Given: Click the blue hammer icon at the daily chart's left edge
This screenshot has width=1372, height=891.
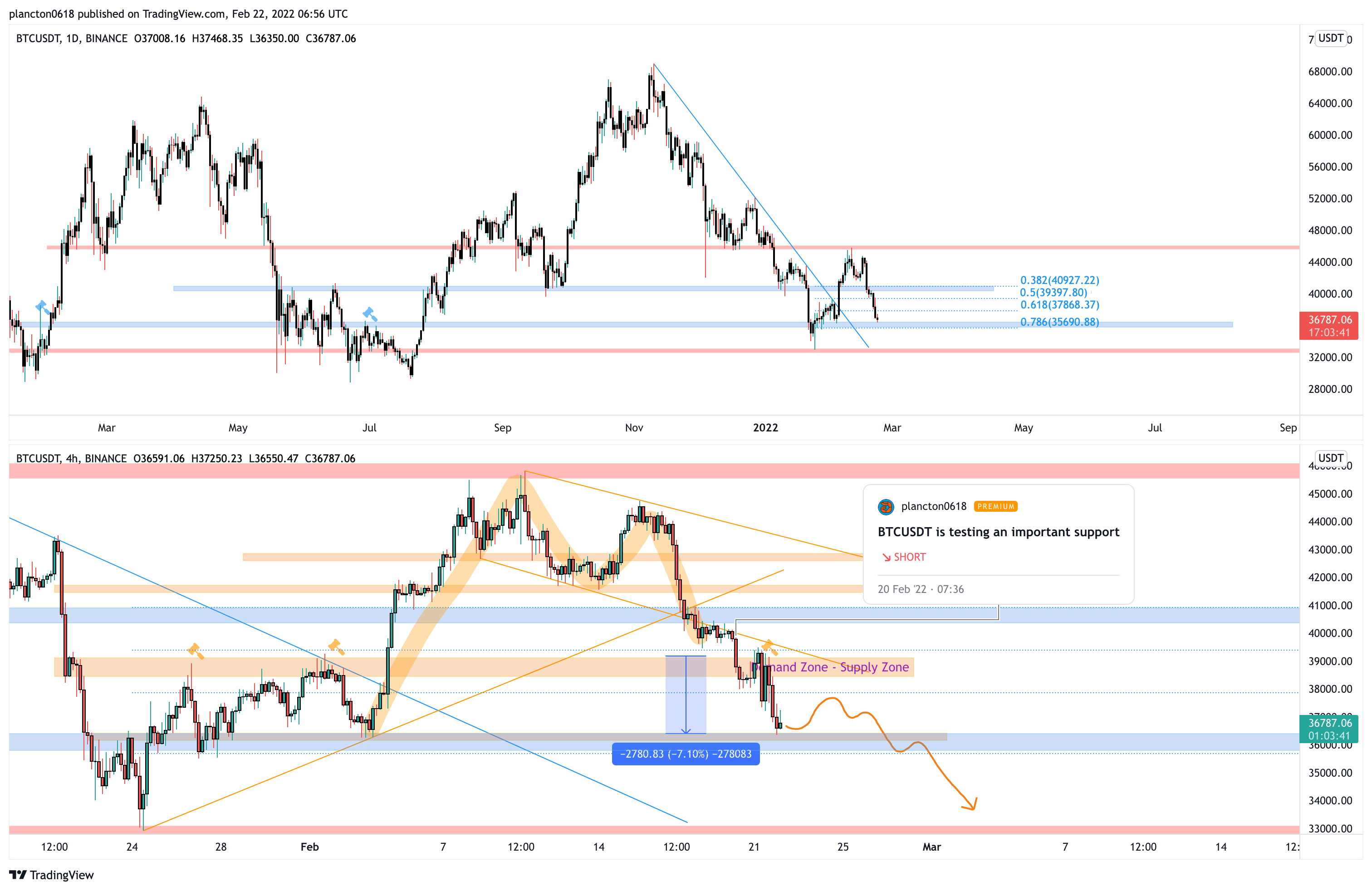Looking at the screenshot, I should [42, 307].
